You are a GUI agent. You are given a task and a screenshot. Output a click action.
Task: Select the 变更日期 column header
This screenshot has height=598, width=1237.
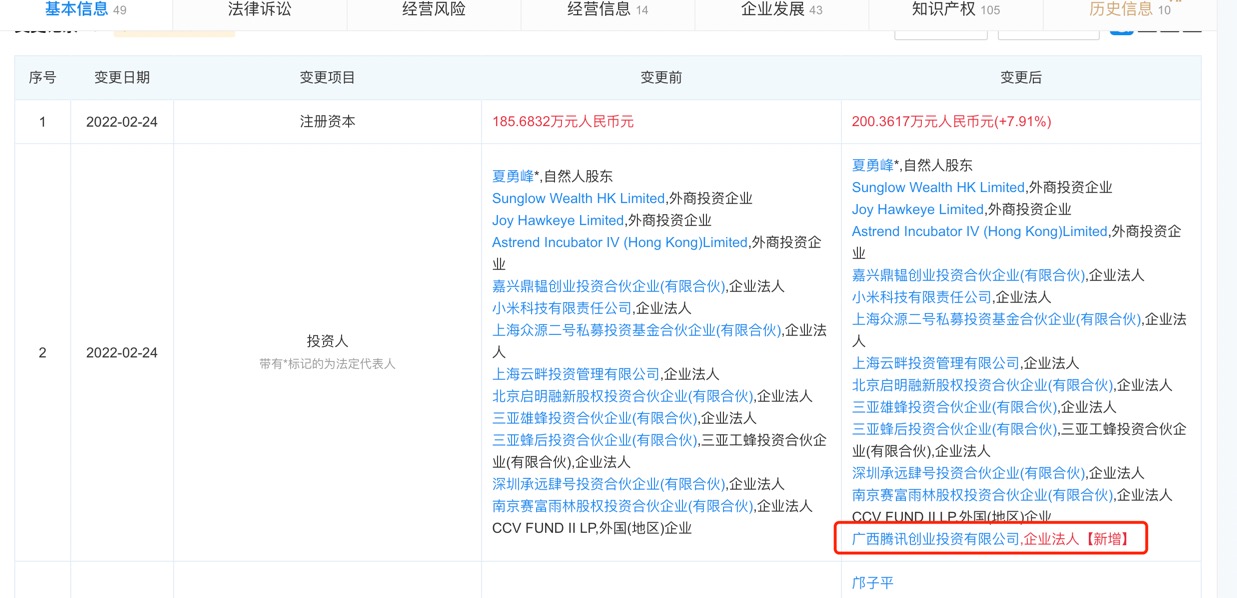click(122, 77)
